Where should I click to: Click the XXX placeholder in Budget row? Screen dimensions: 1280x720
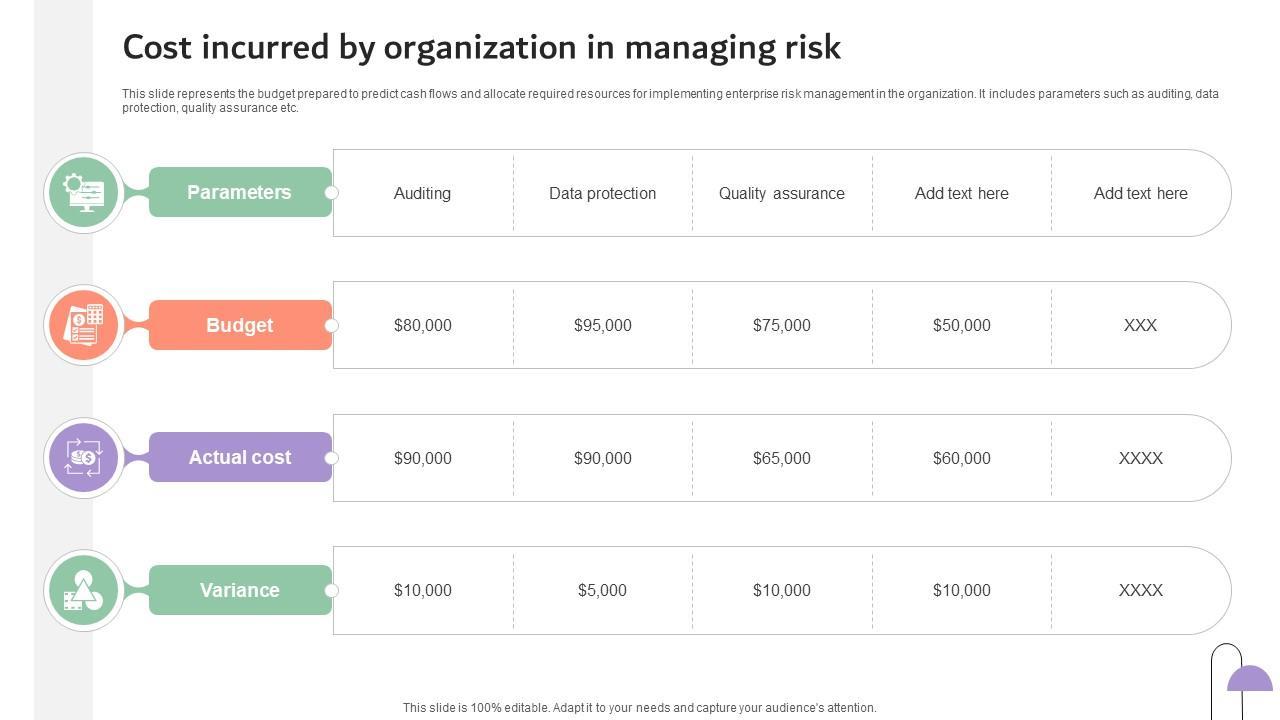1140,325
